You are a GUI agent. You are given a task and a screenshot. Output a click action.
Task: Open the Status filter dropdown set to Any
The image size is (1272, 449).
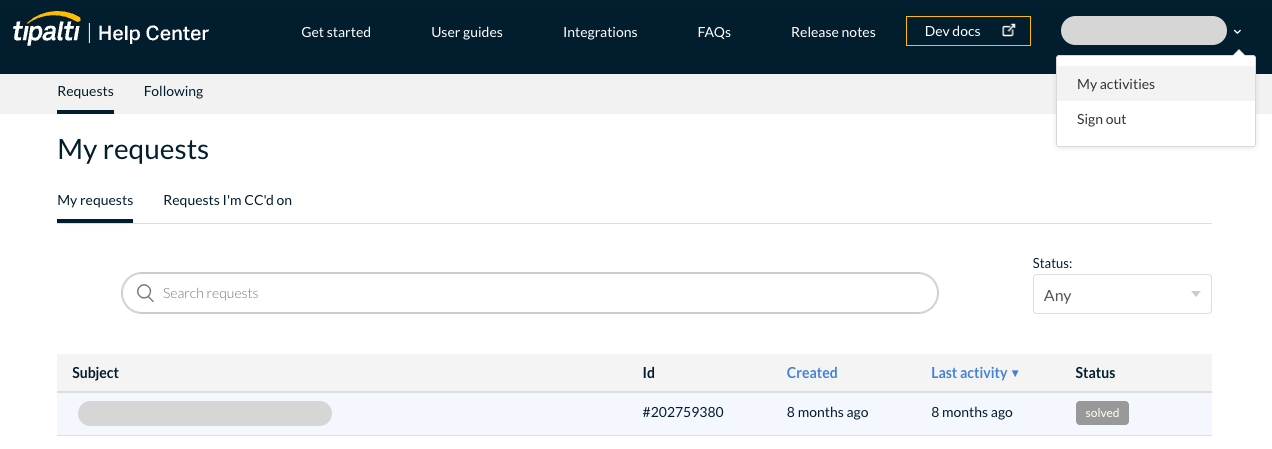[1121, 295]
